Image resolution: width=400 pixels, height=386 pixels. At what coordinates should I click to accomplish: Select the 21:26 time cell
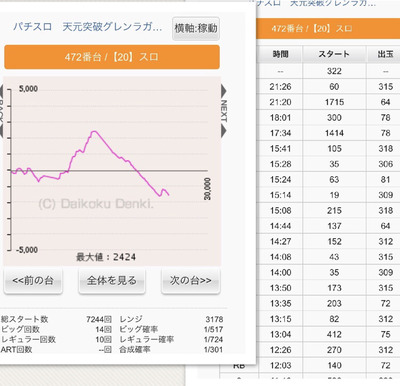280,87
